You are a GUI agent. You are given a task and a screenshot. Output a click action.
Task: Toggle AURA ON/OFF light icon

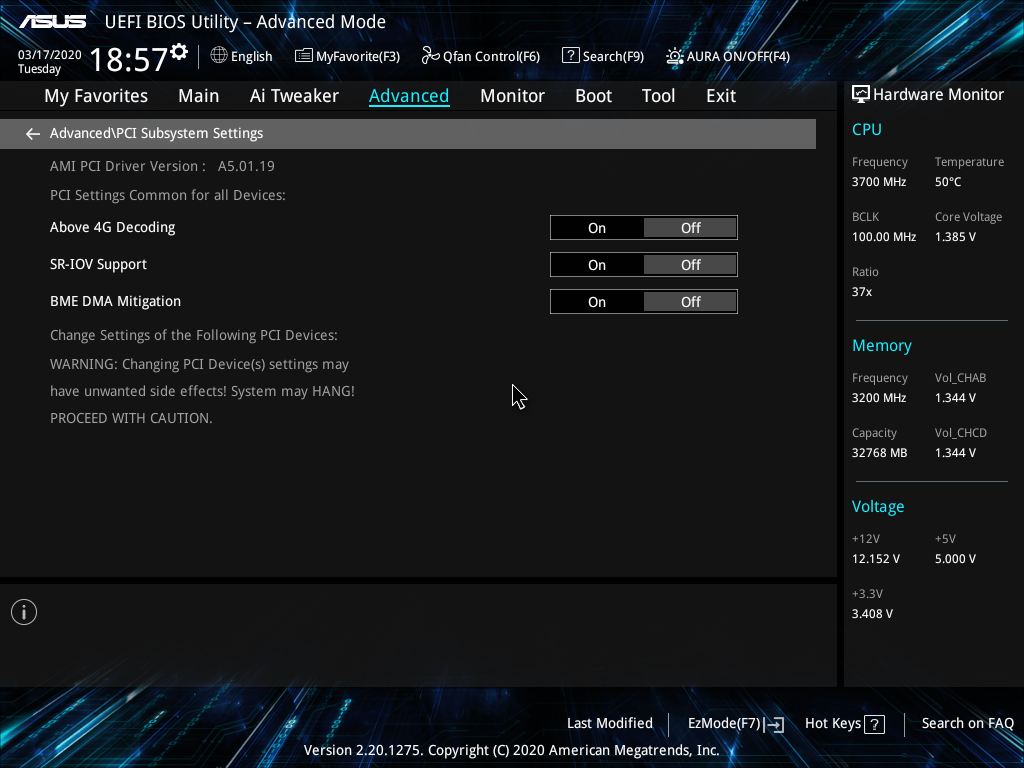tap(674, 56)
